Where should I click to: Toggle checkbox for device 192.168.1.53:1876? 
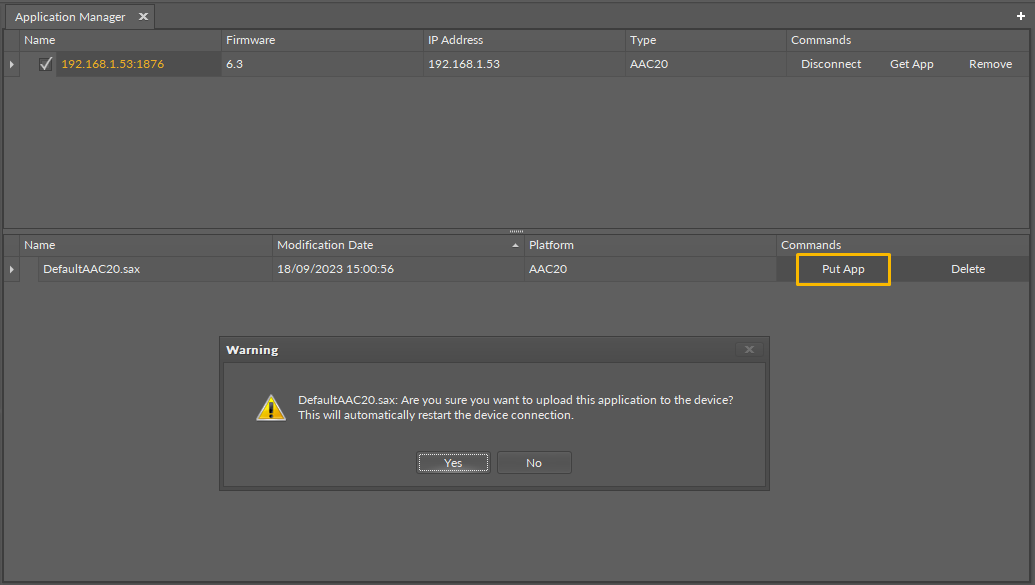[x=45, y=64]
